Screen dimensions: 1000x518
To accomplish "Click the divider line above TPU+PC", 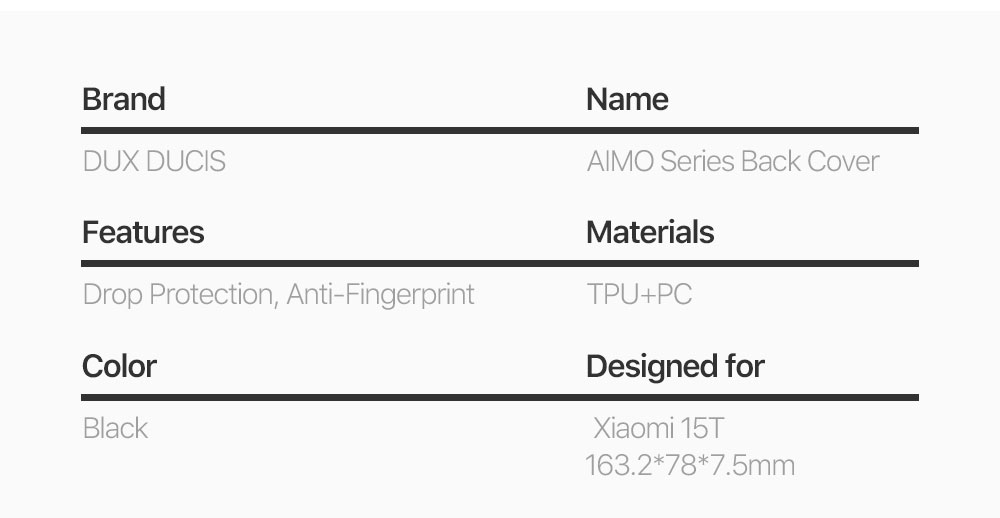I will coord(752,263).
